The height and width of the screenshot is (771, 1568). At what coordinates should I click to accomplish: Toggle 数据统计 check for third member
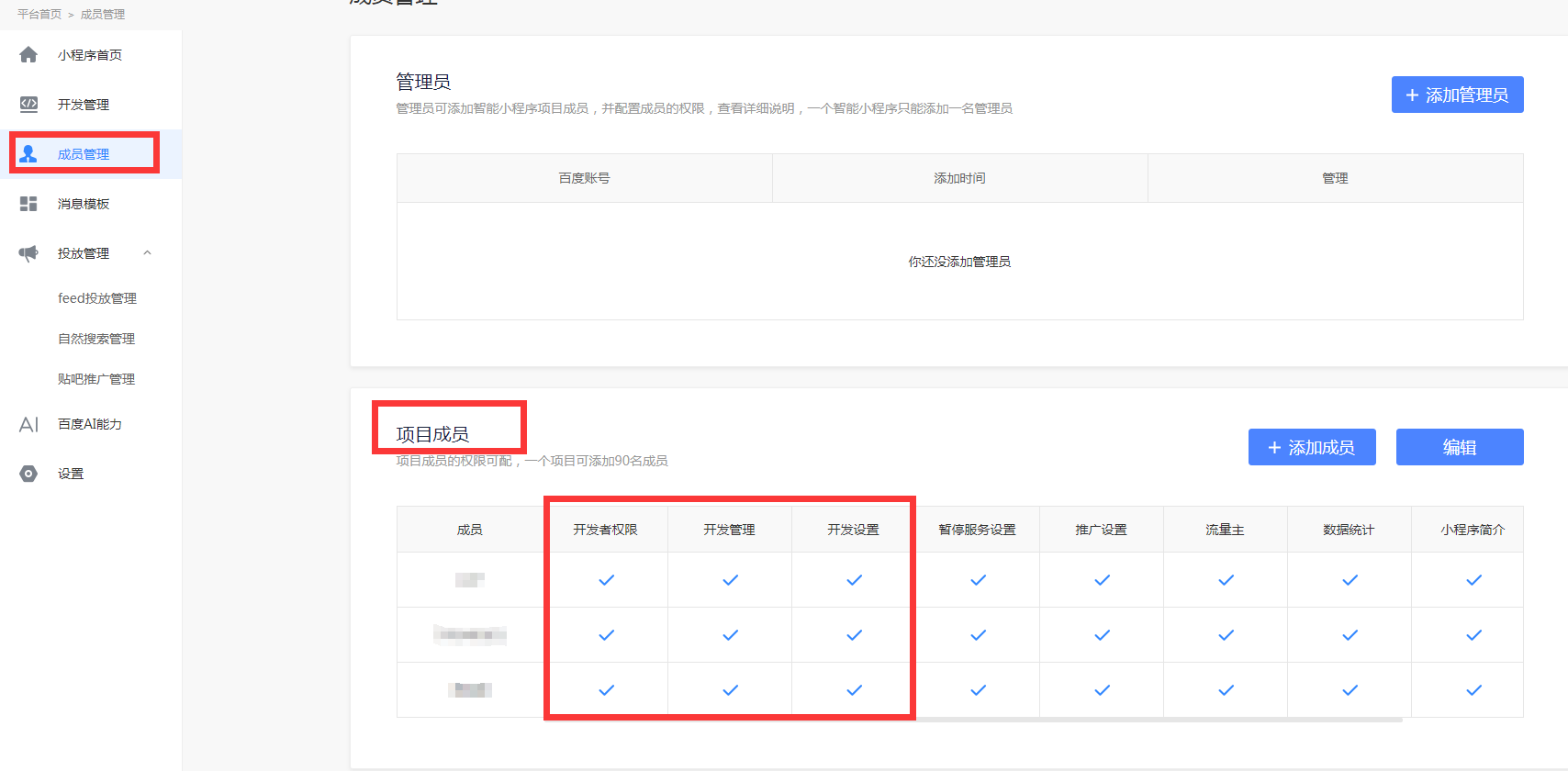tap(1350, 690)
